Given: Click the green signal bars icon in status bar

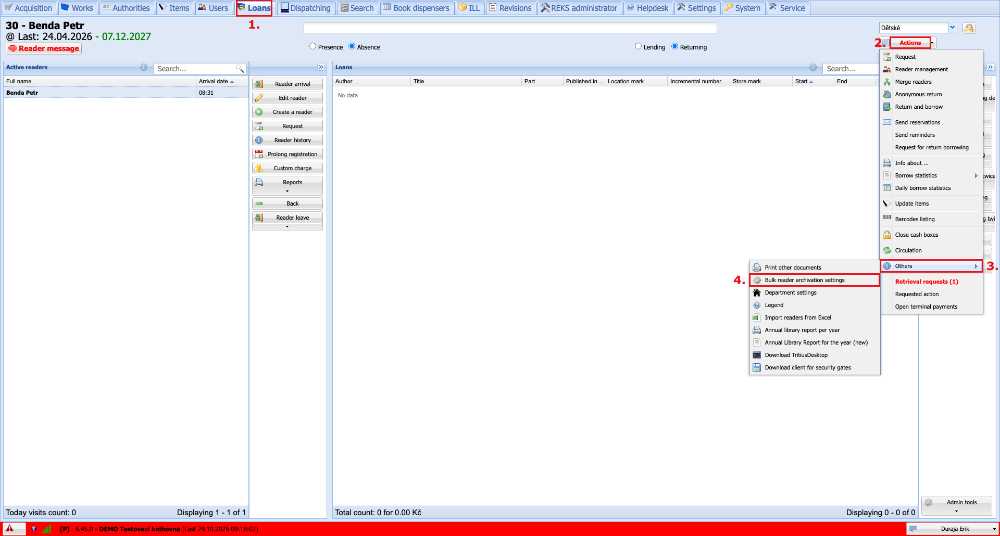Looking at the screenshot, I should [x=46, y=529].
